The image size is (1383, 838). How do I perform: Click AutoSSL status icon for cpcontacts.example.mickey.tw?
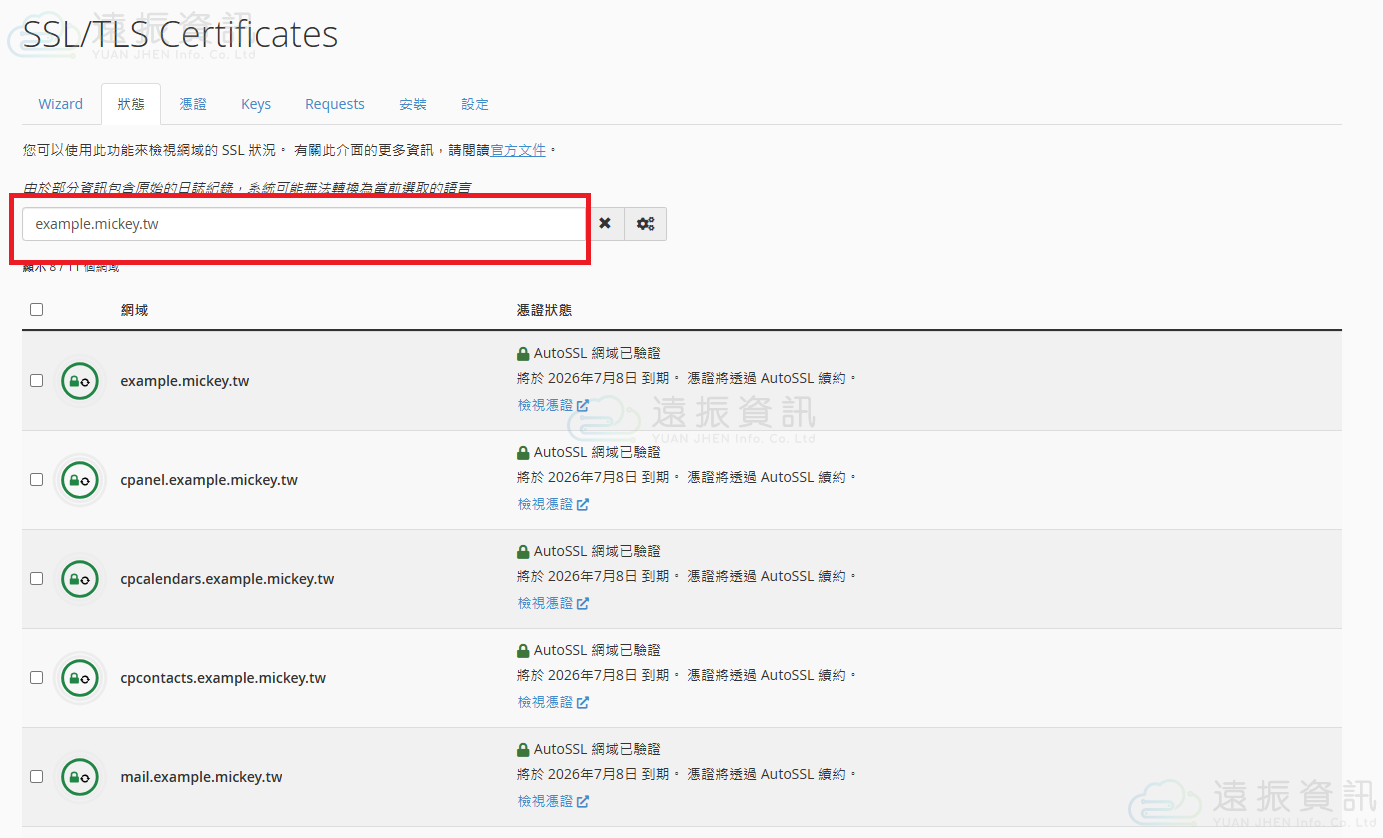click(x=80, y=678)
